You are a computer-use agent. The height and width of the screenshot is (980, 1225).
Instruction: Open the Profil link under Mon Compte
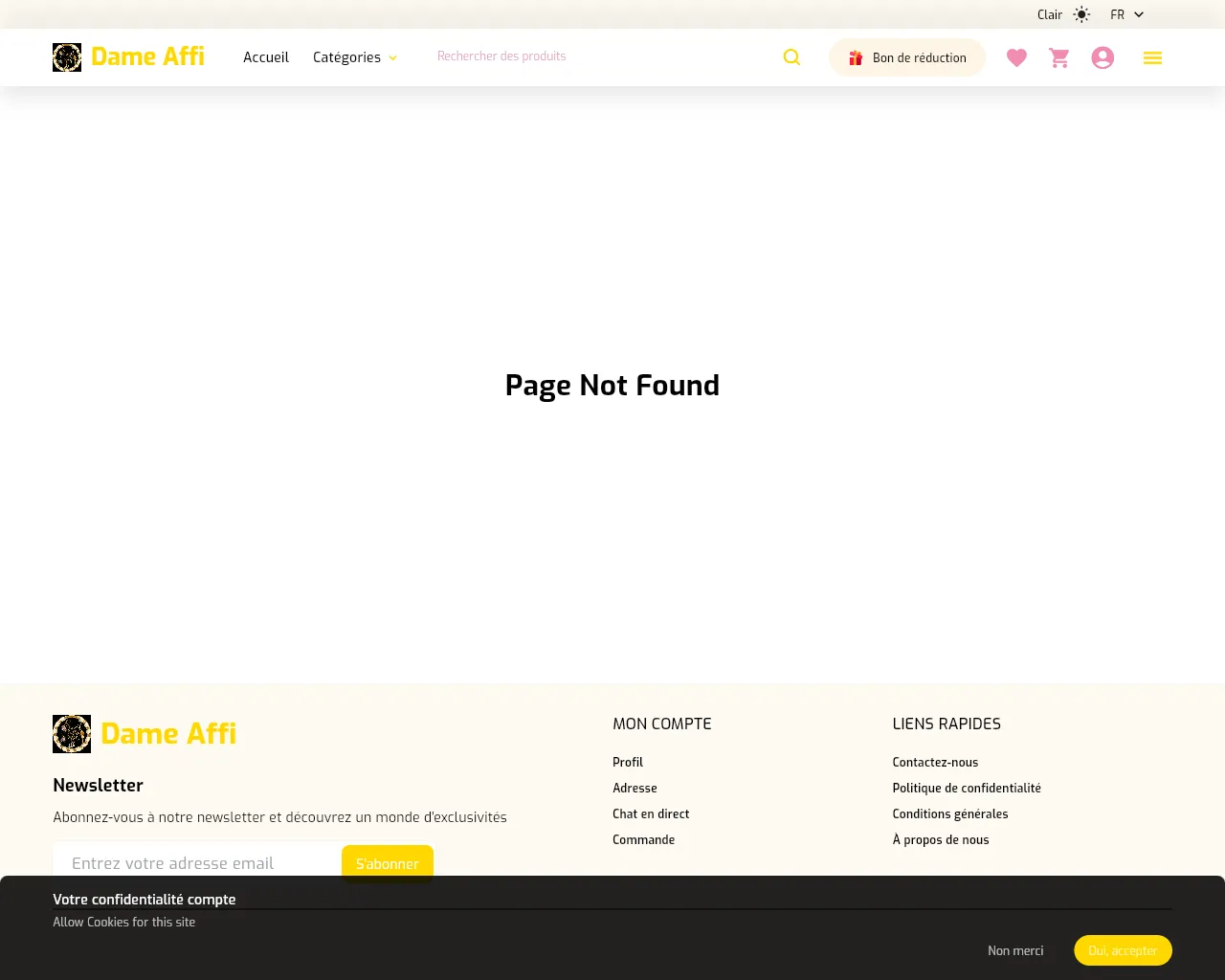(628, 762)
